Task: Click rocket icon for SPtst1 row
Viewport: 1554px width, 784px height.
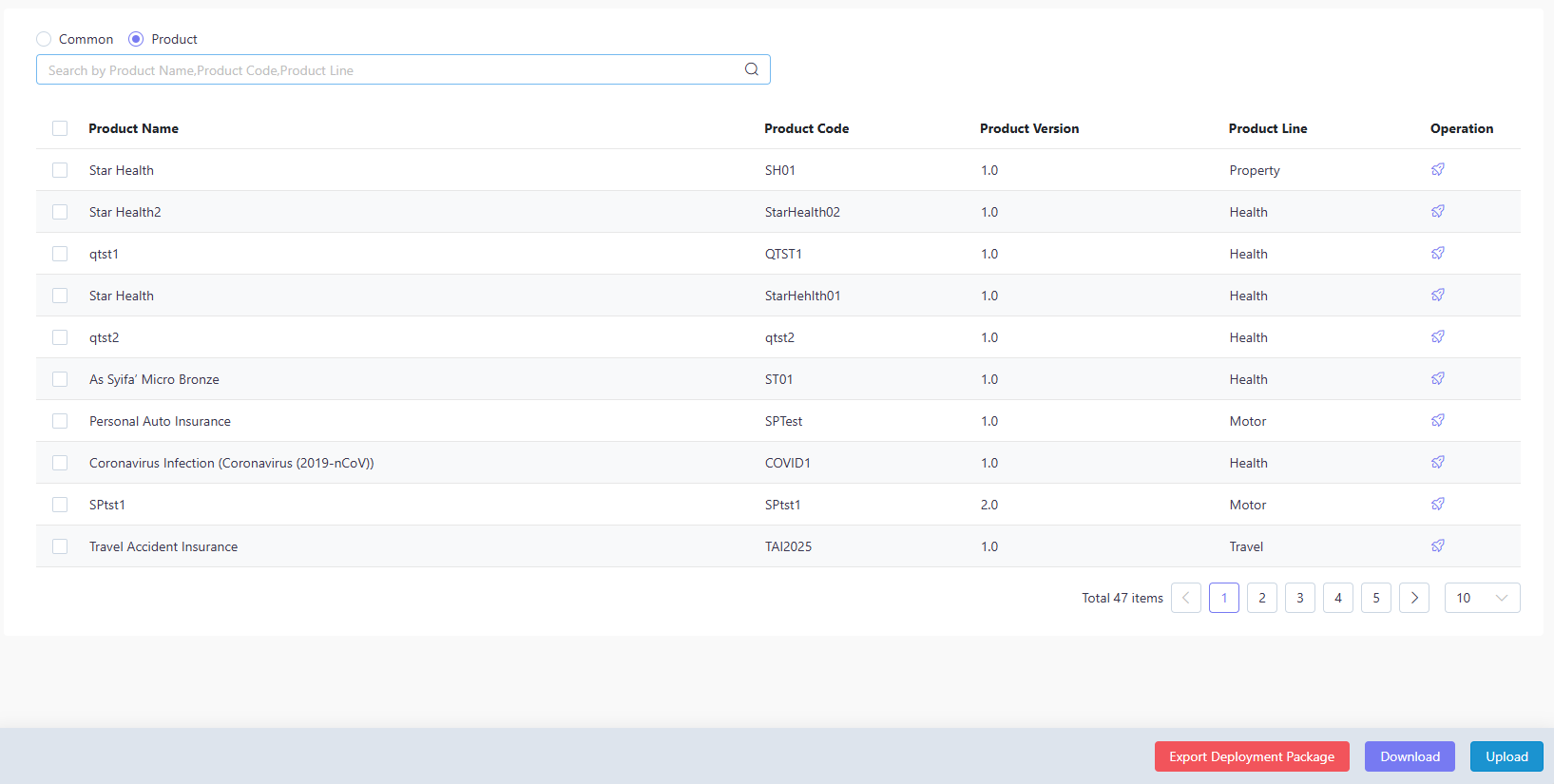Action: [x=1438, y=504]
